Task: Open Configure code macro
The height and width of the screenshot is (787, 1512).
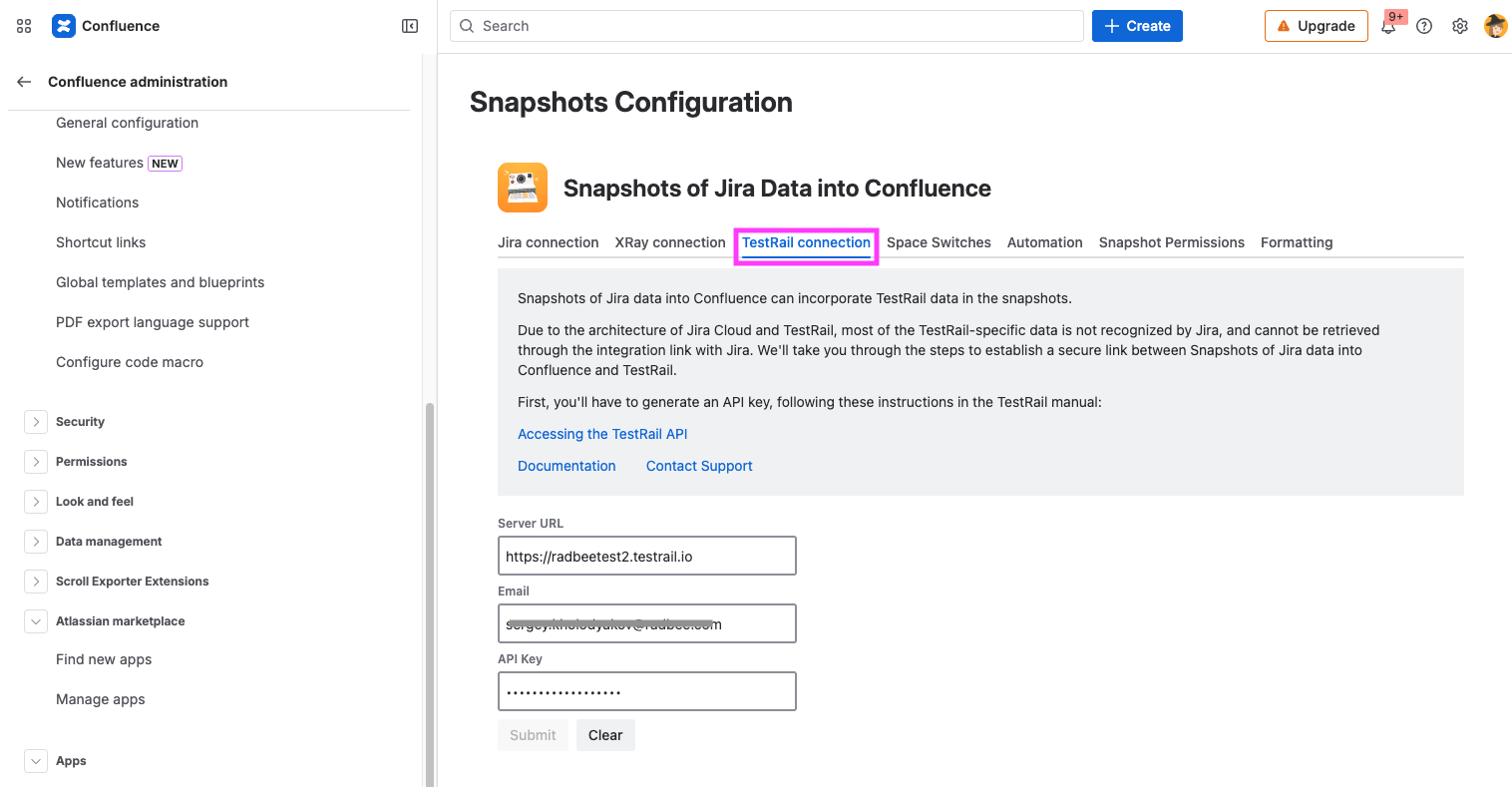Action: (x=130, y=362)
